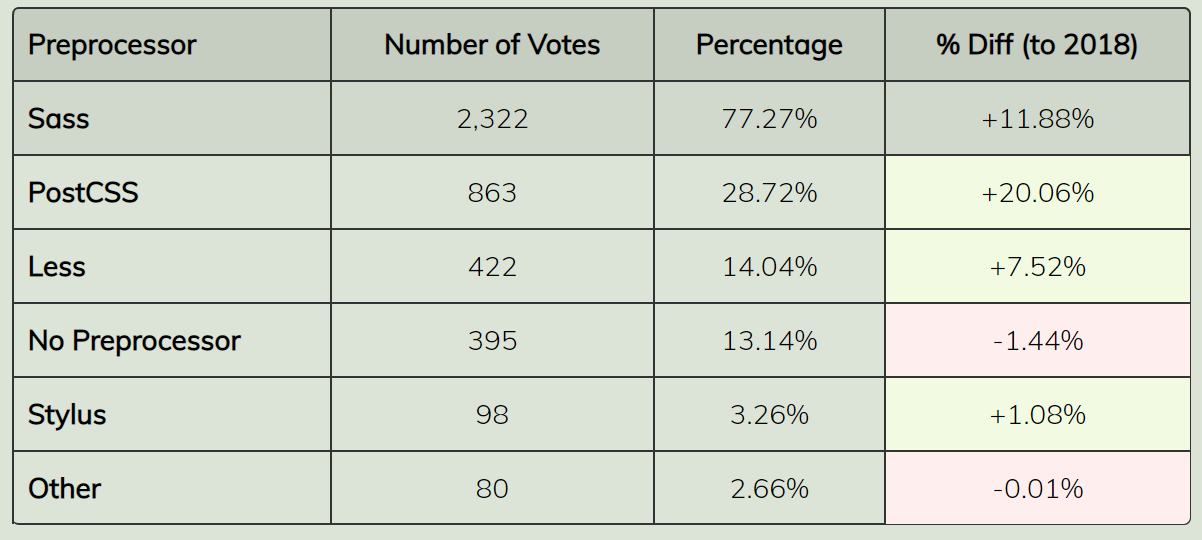Click the % Diff (to 2018) header
Viewport: 1202px width, 540px height.
1037,45
